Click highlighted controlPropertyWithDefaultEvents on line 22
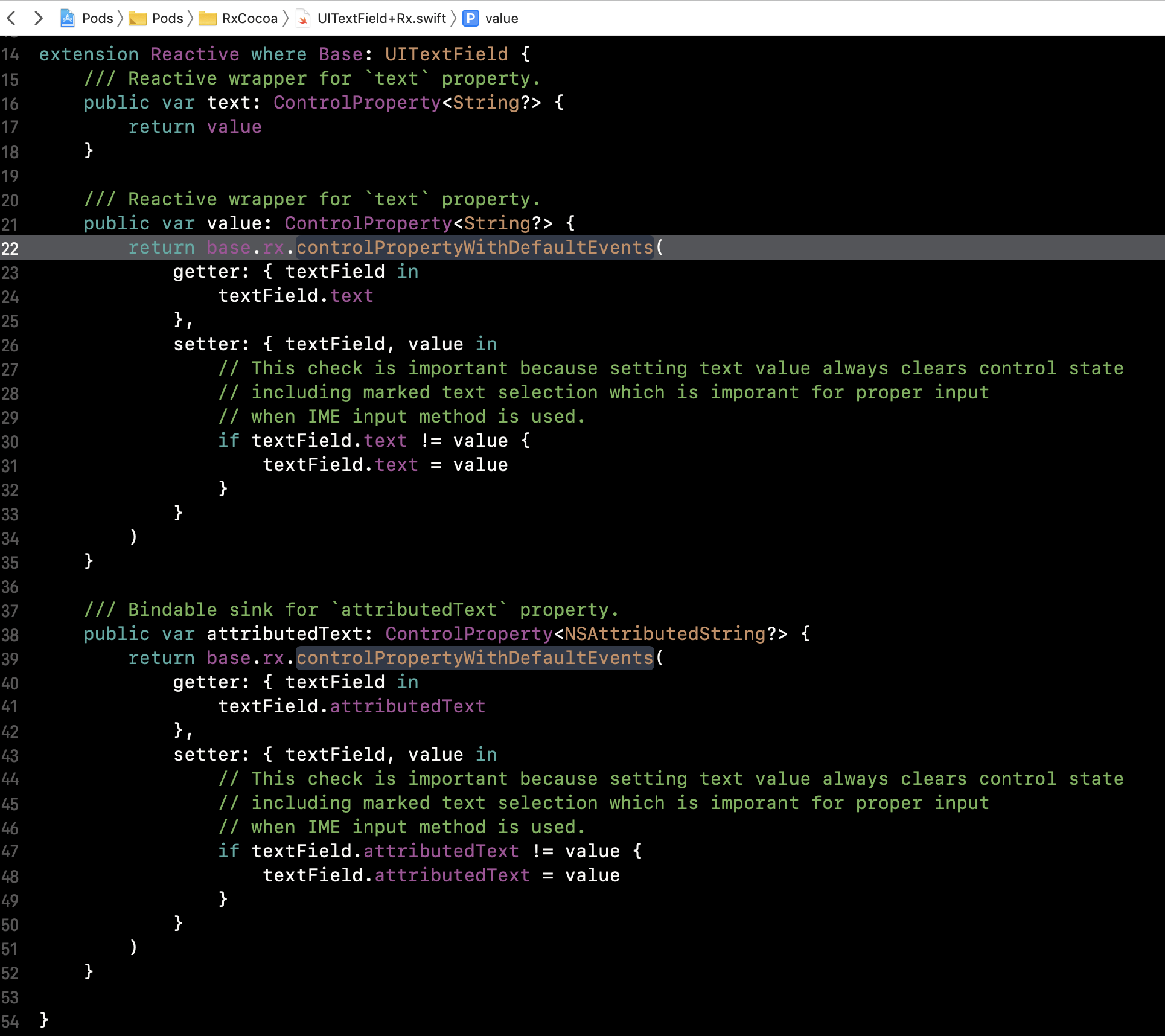Screen dimensions: 1165x1036 [474, 248]
